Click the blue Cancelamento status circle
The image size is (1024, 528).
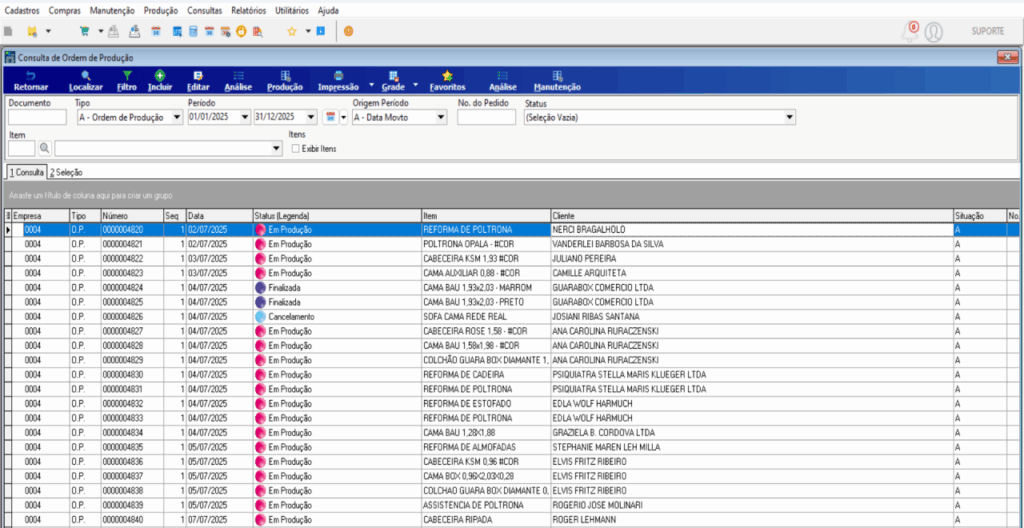pos(260,316)
